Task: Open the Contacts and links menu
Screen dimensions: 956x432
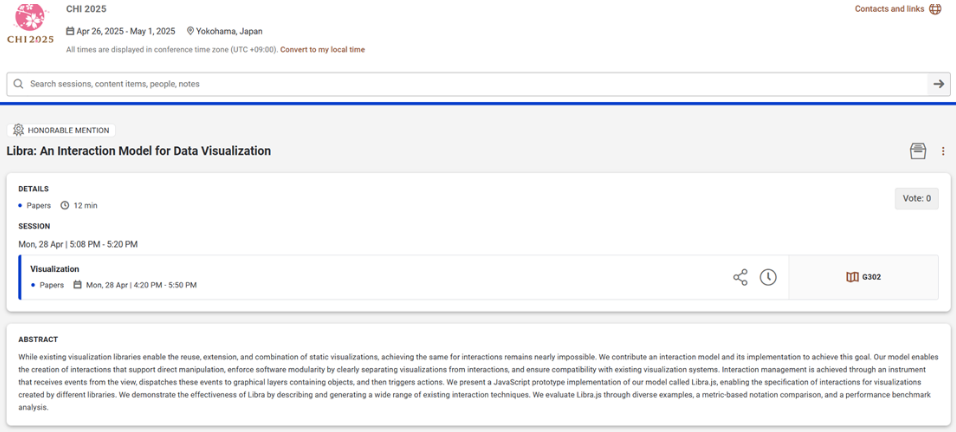Action: (890, 9)
